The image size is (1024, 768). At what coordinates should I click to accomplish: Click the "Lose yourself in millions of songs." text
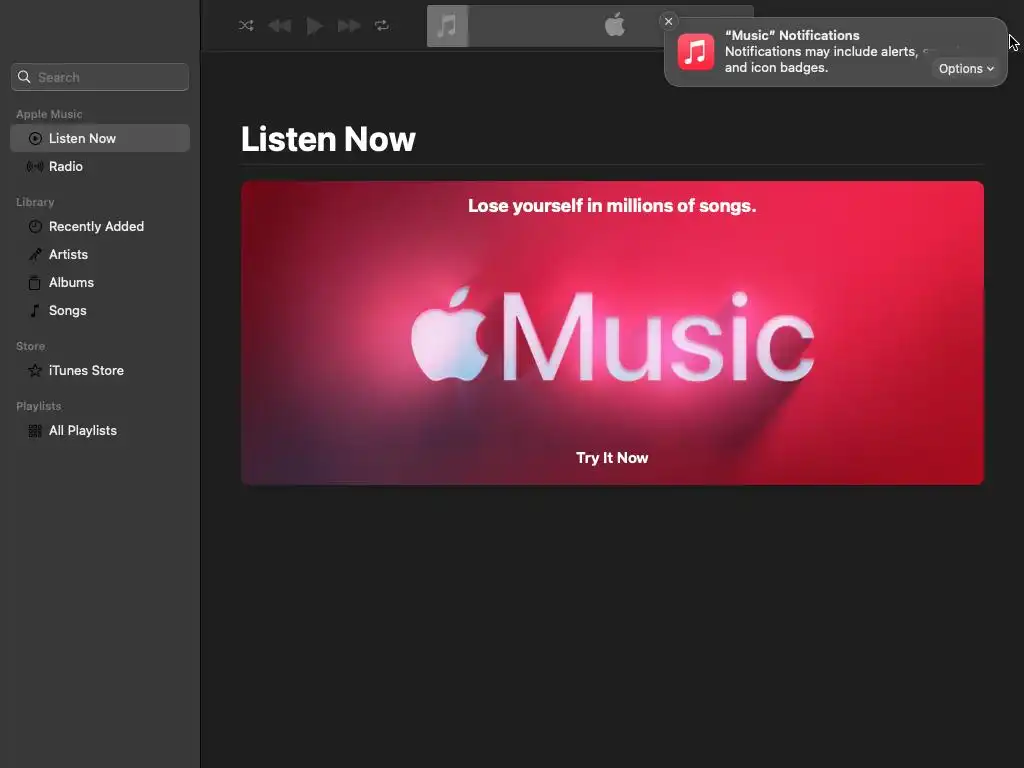tap(612, 206)
